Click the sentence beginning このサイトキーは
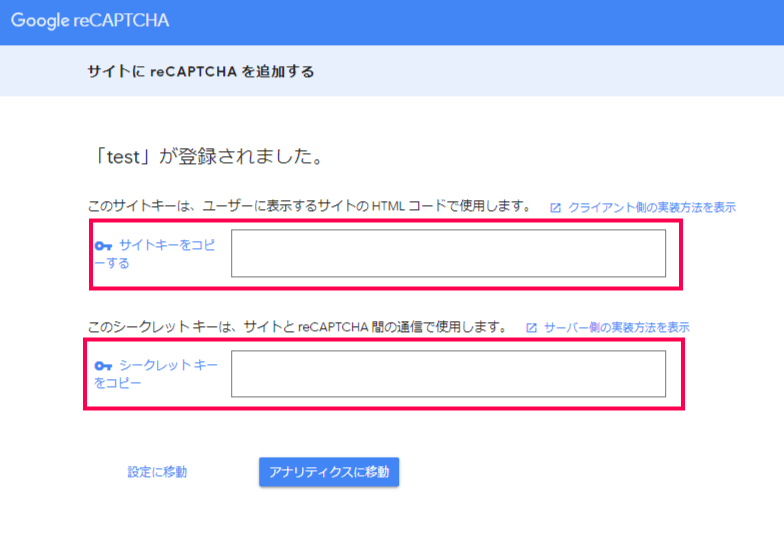784x534 pixels. tap(309, 206)
